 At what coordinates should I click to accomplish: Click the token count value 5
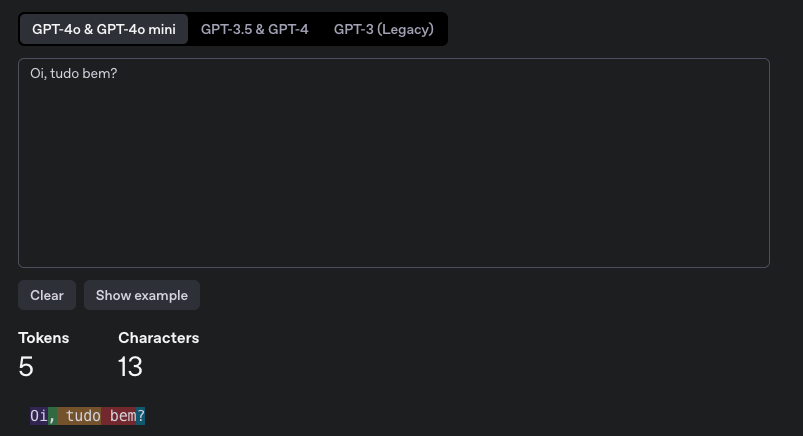(26, 367)
